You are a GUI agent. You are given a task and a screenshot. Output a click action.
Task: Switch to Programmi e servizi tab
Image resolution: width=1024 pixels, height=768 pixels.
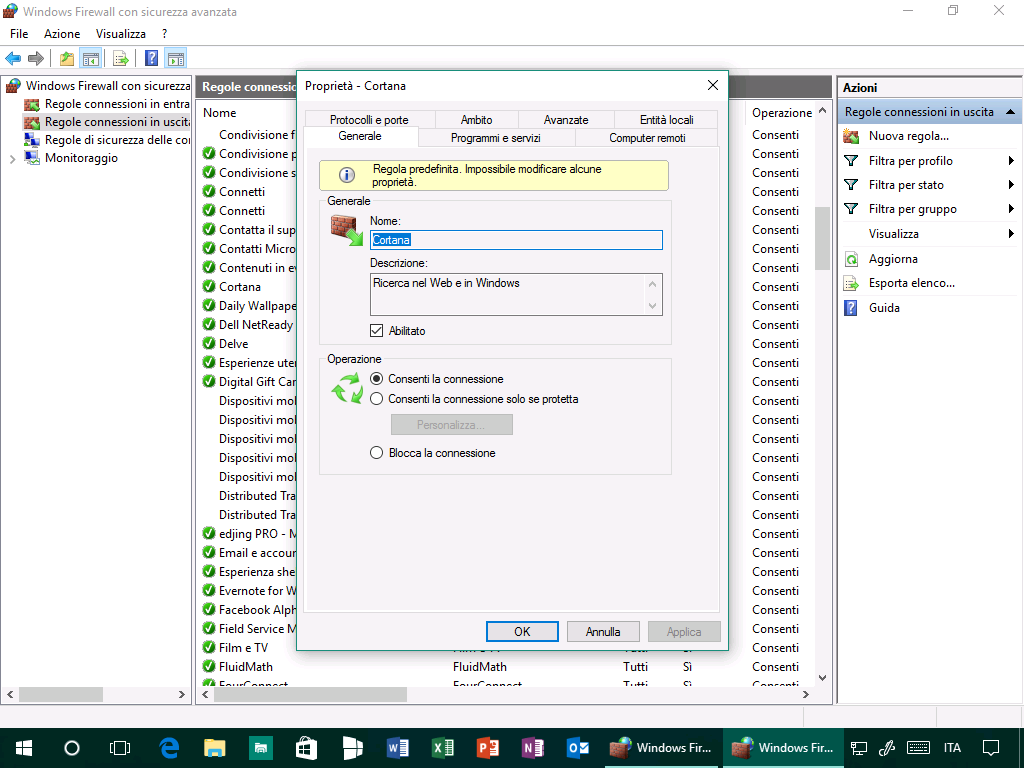pyautogui.click(x=496, y=138)
